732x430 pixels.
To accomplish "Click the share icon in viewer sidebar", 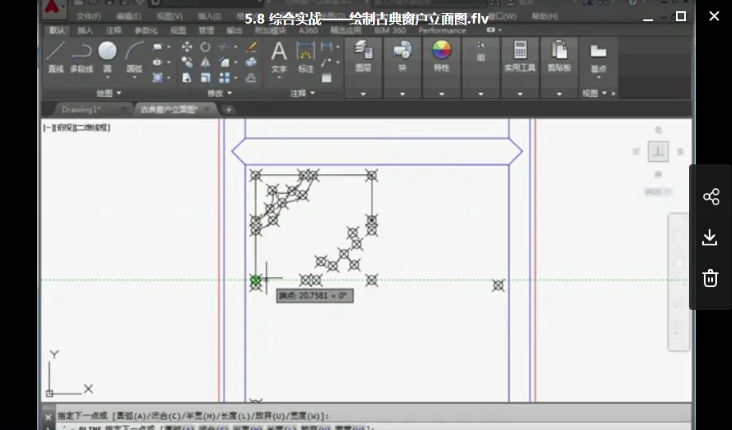I will (711, 197).
